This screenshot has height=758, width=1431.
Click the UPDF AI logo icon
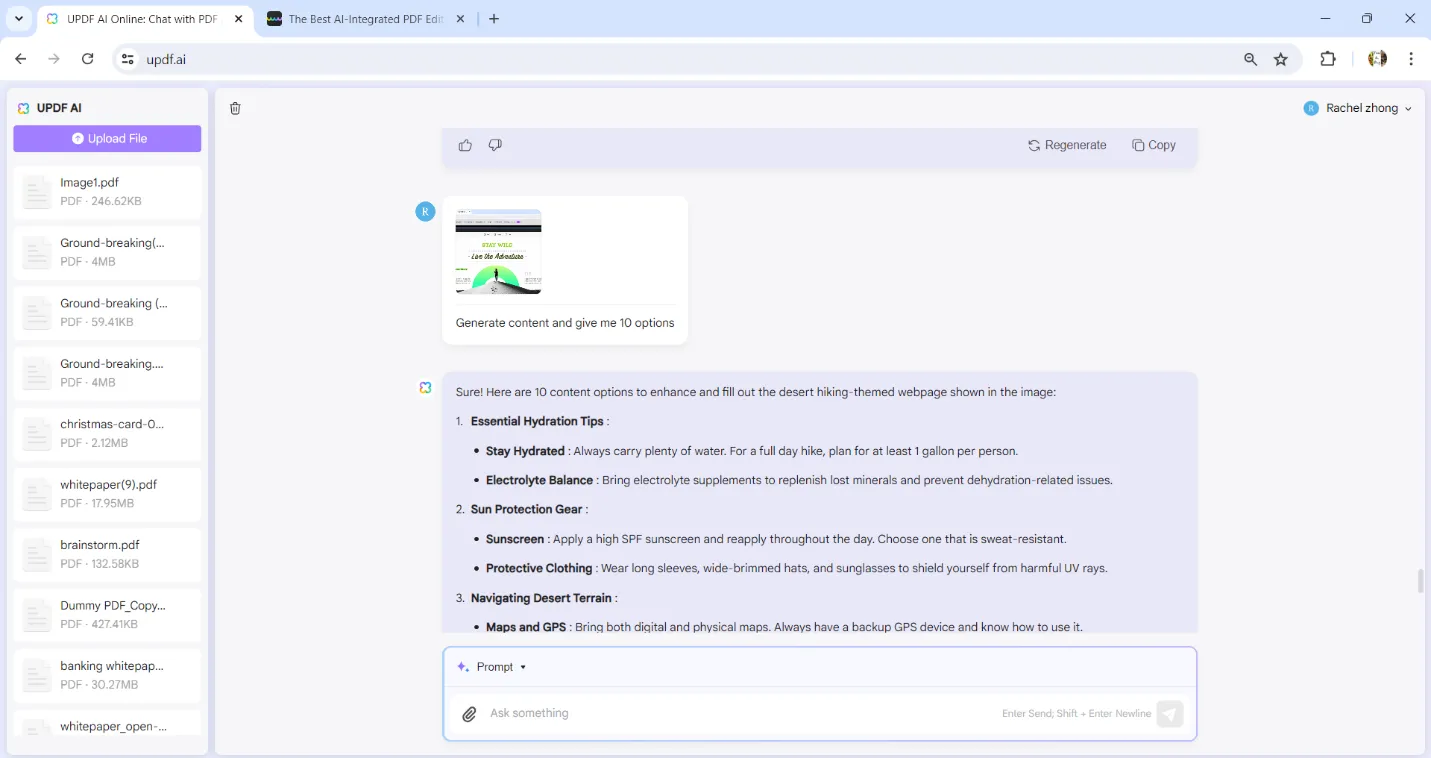tap(24, 108)
